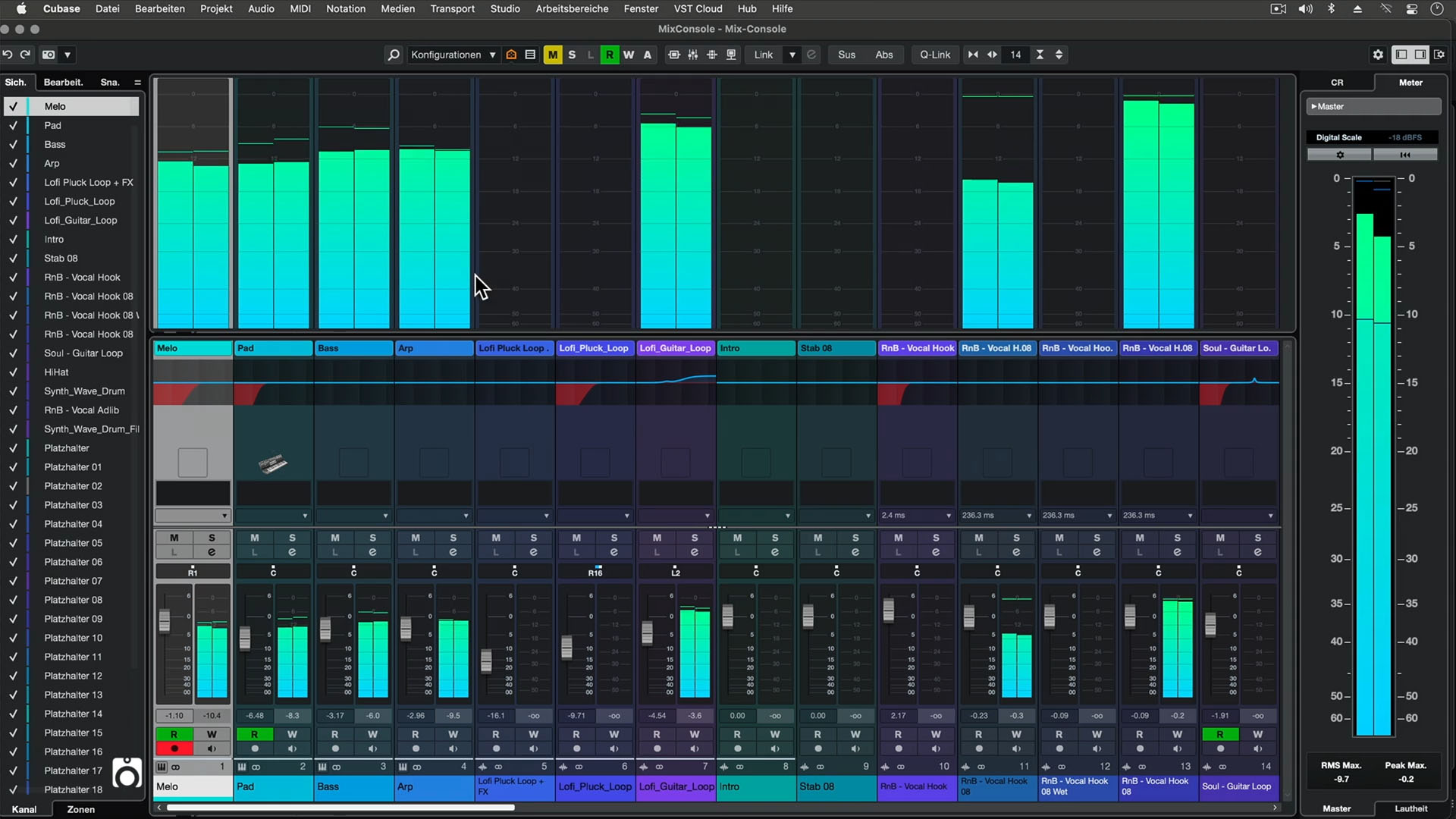Open the MixConsole functions gear icon
The image size is (1456, 819).
point(1378,54)
